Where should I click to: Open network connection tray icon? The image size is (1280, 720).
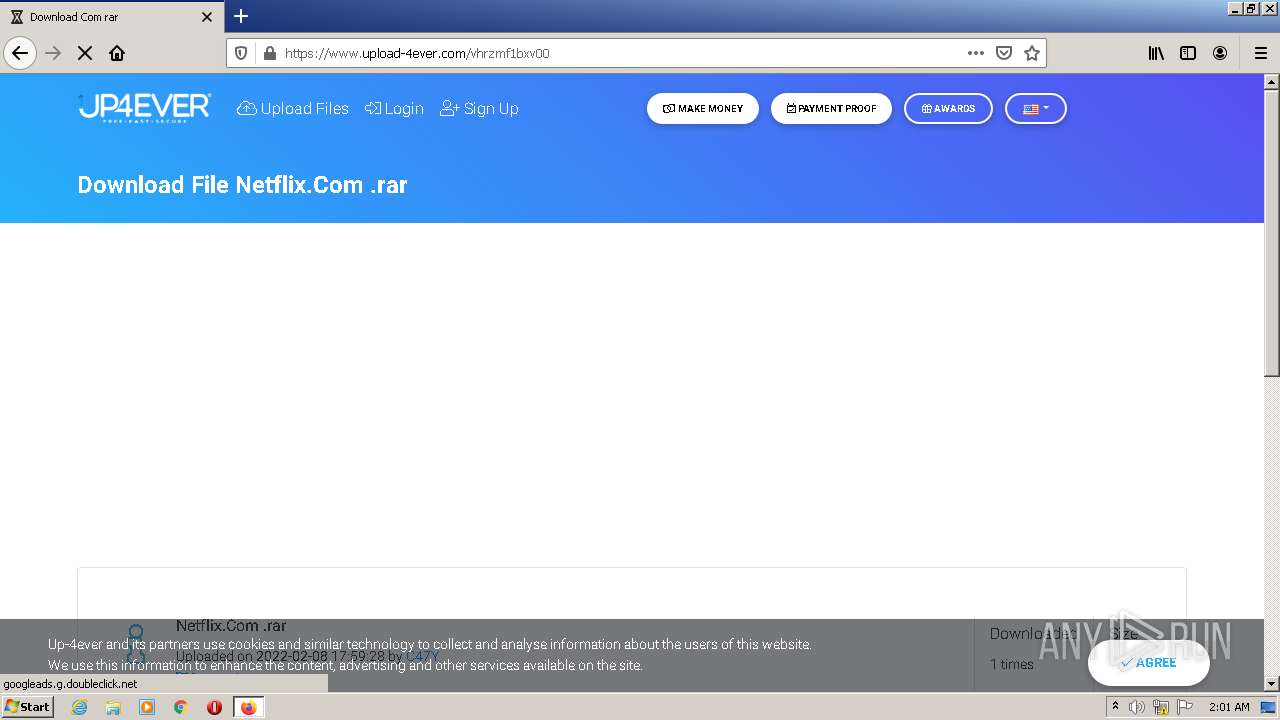pyautogui.click(x=1161, y=707)
